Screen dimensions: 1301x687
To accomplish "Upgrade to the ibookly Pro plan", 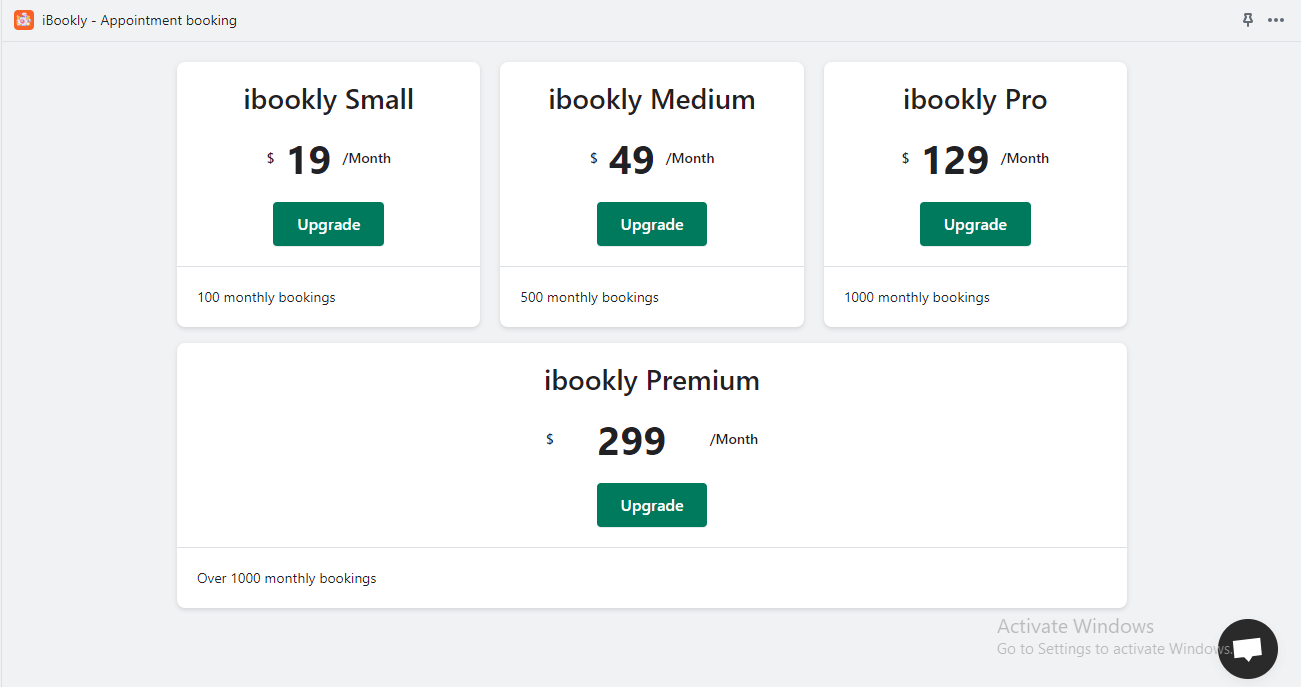I will pos(975,224).
